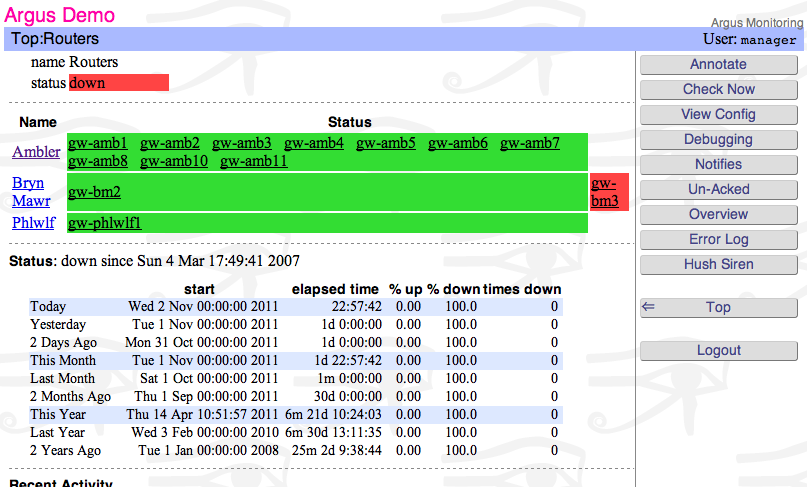Open the gw-bm2 router link
Image resolution: width=807 pixels, height=487 pixels.
coord(94,192)
